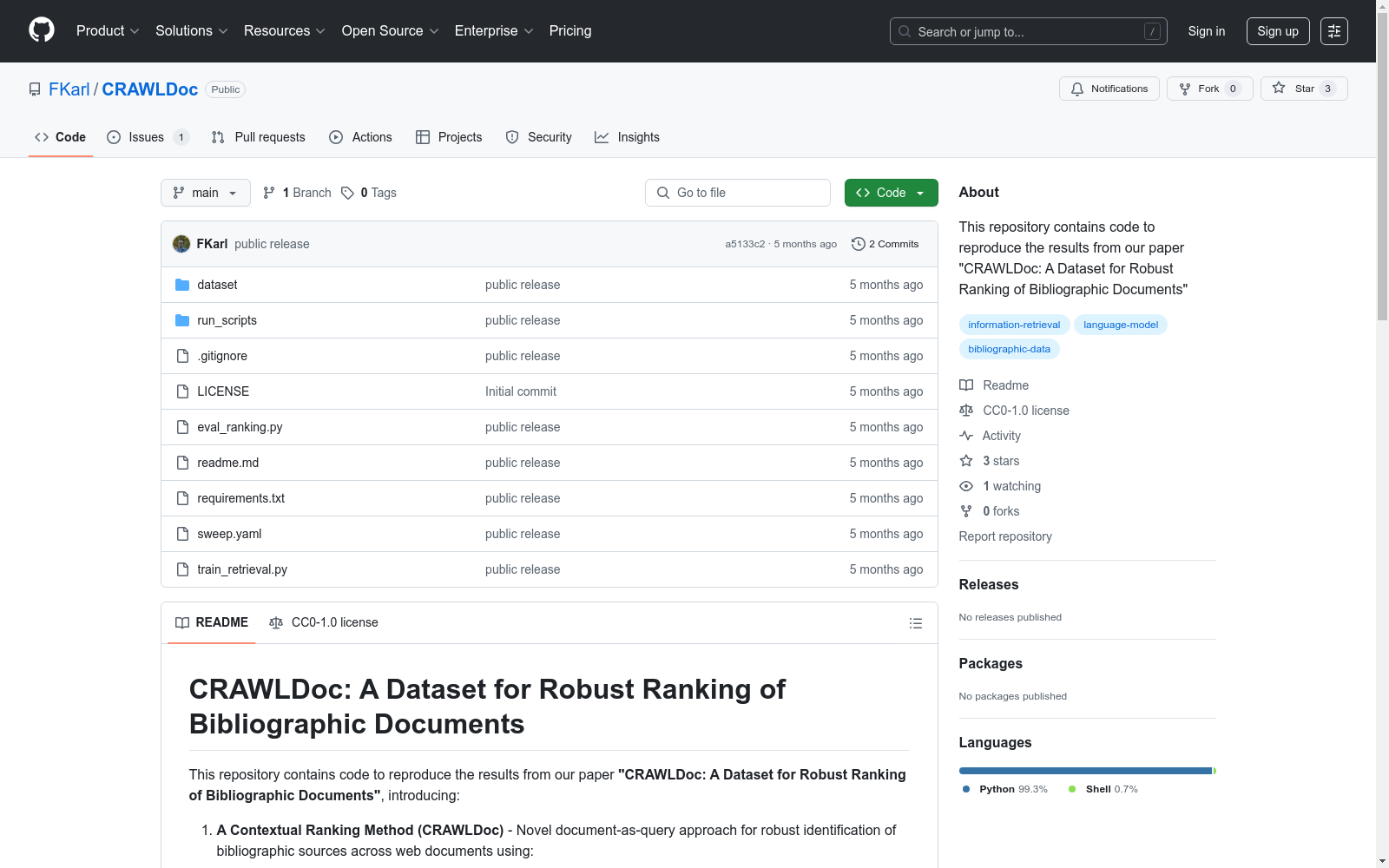Expand the Product menu
The height and width of the screenshot is (868, 1389).
(x=108, y=30)
